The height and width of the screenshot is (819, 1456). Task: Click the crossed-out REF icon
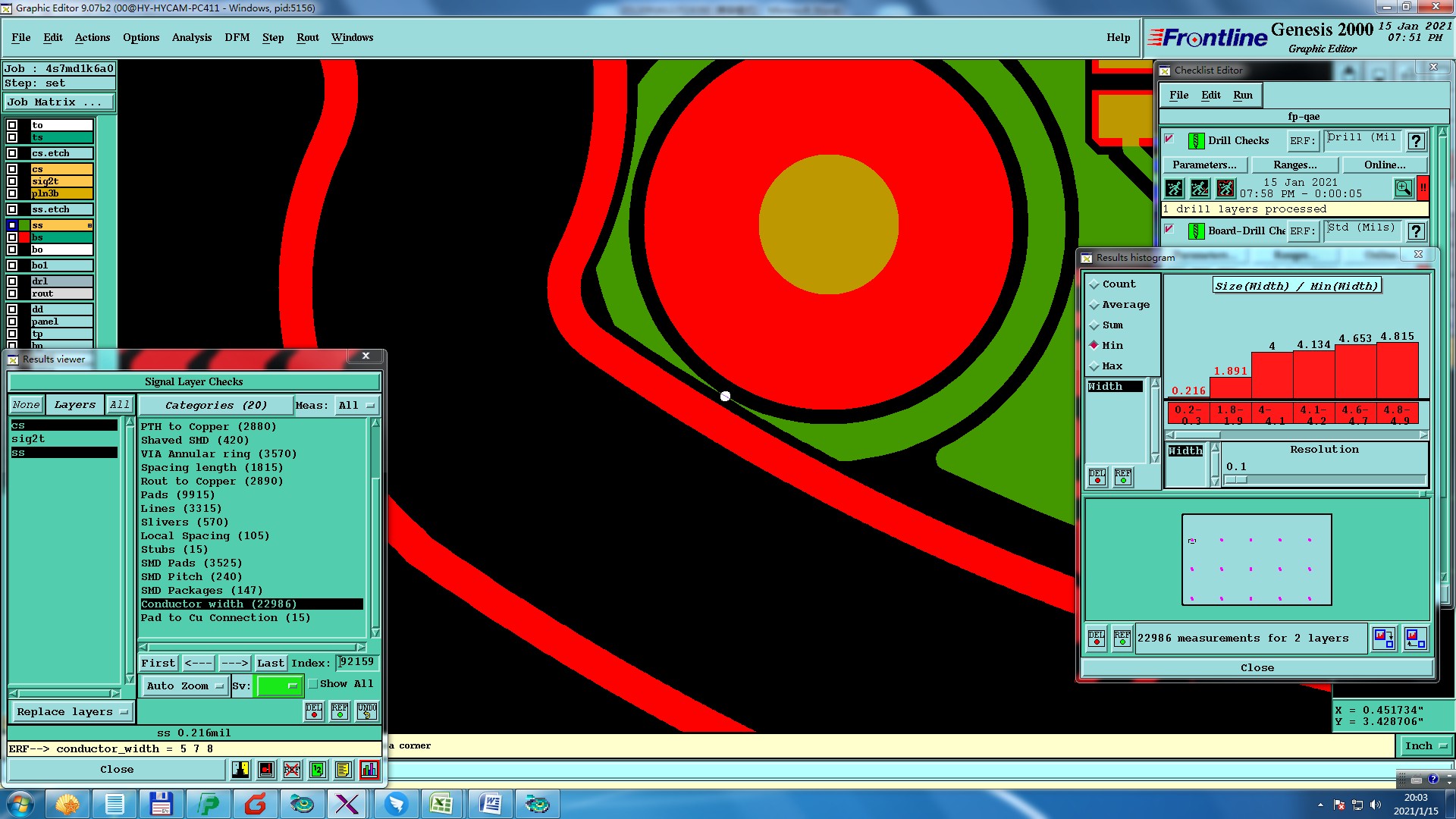tap(291, 770)
